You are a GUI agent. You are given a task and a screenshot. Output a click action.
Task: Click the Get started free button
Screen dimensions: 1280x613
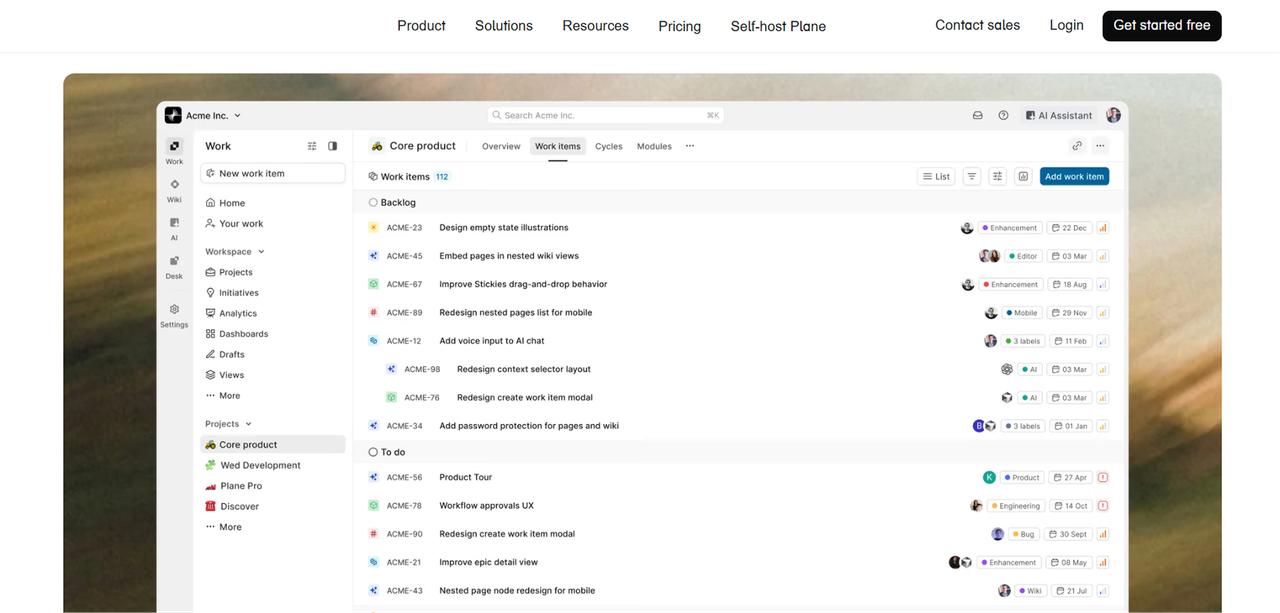click(x=1162, y=26)
